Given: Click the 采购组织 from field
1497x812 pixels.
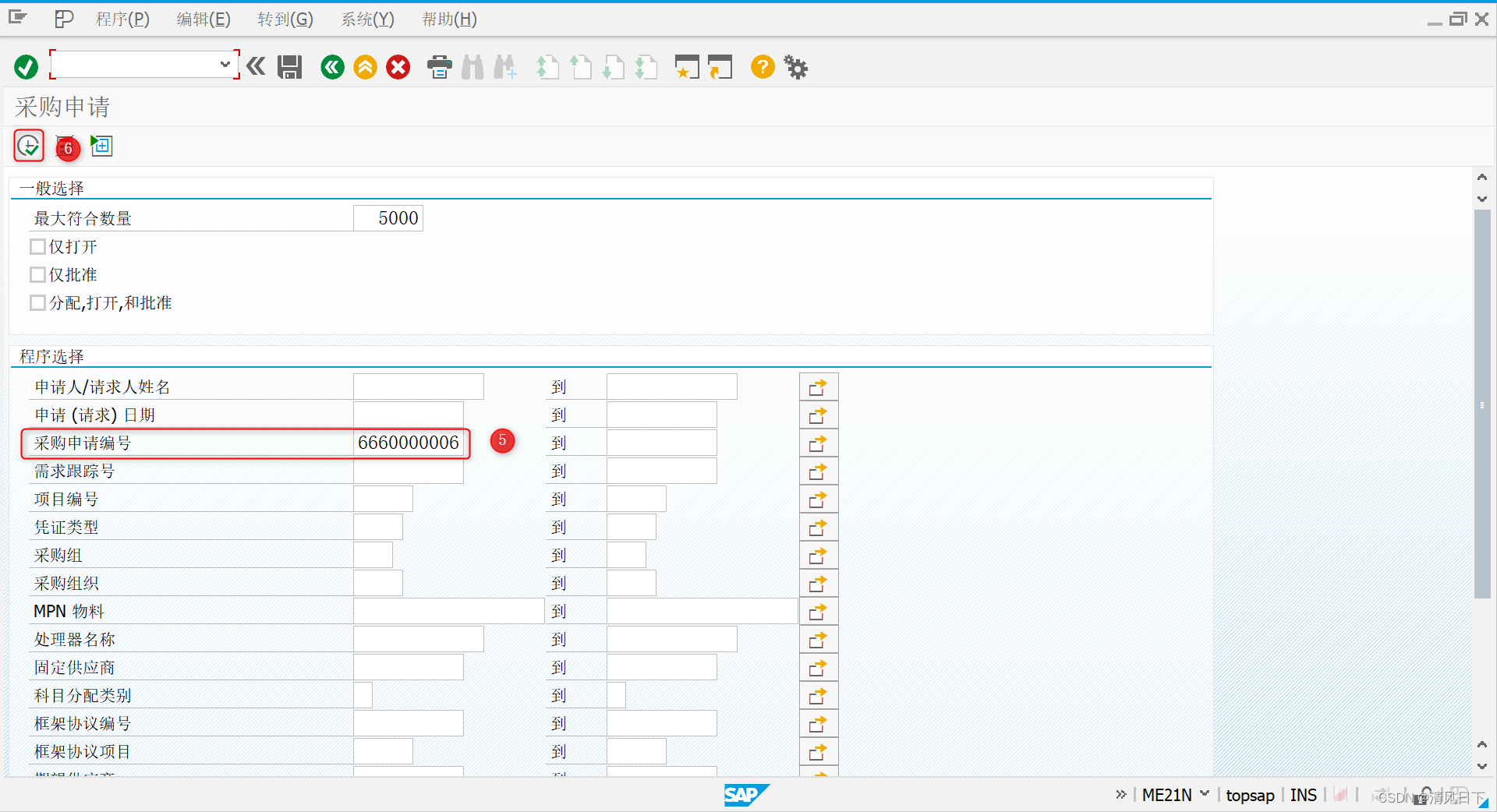Looking at the screenshot, I should pos(378,583).
